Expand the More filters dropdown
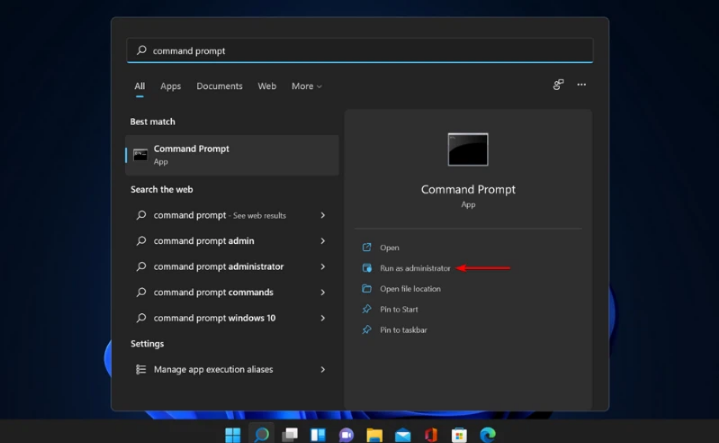Screen dimensions: 719x443 306,86
